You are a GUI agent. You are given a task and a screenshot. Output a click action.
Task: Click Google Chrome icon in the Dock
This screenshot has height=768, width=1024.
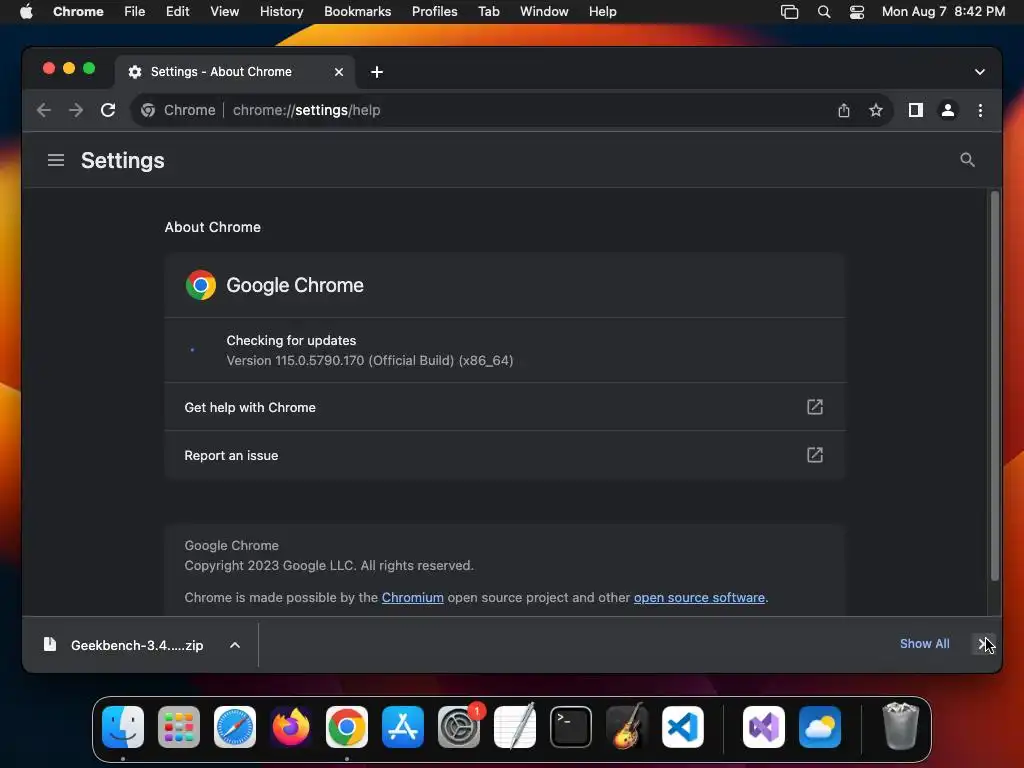click(347, 727)
